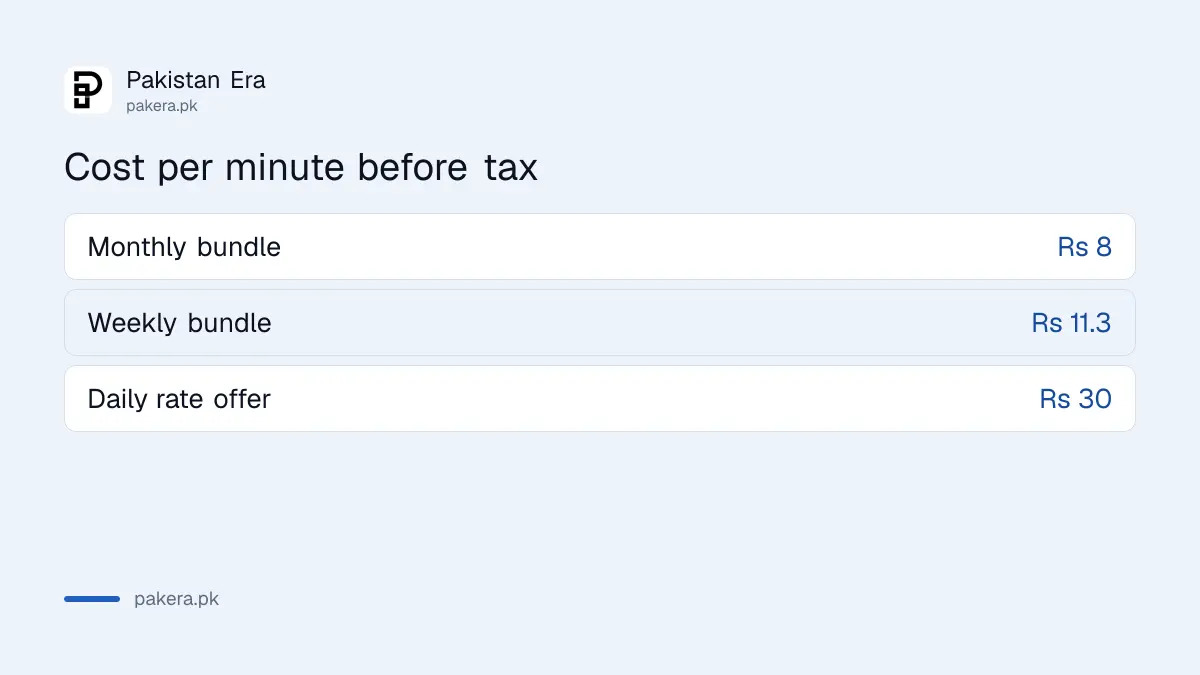Viewport: 1200px width, 675px height.
Task: Click the Weekly bundle label
Action: click(x=180, y=323)
